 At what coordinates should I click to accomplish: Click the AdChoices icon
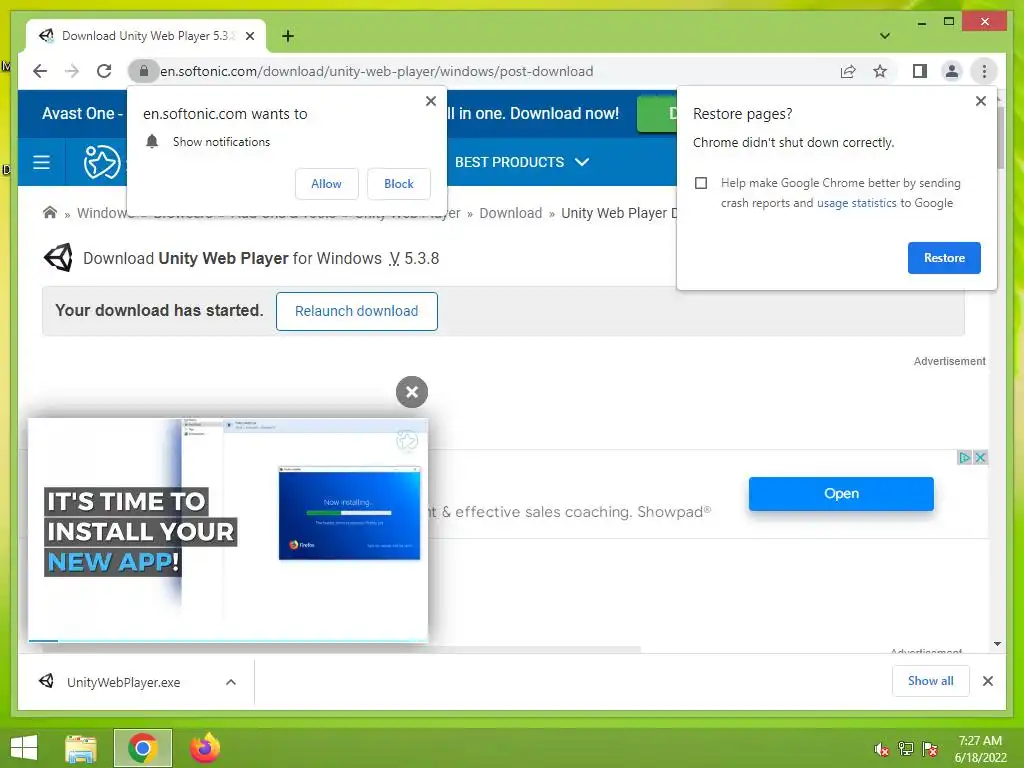(964, 457)
